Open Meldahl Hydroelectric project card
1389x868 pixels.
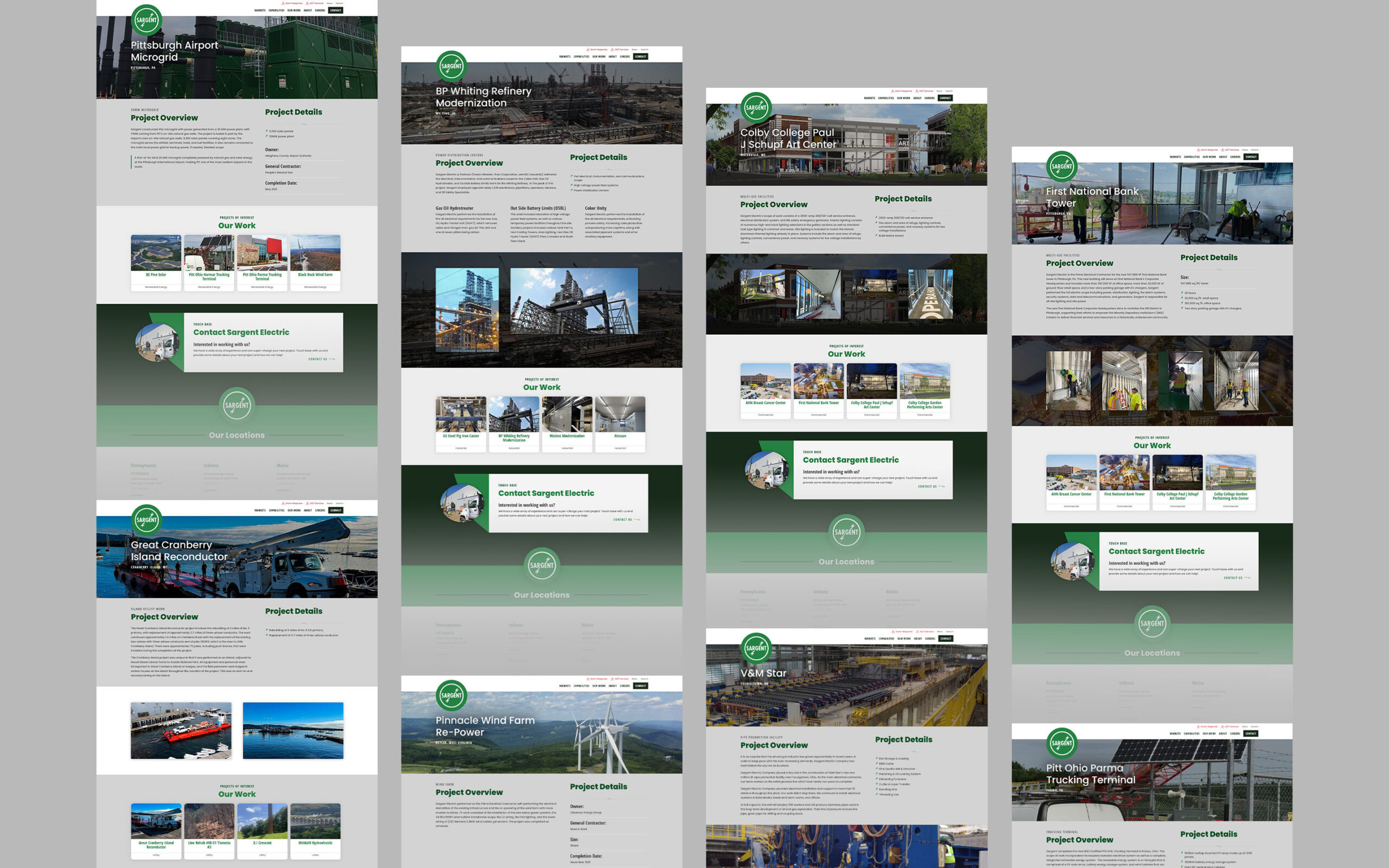[x=315, y=831]
